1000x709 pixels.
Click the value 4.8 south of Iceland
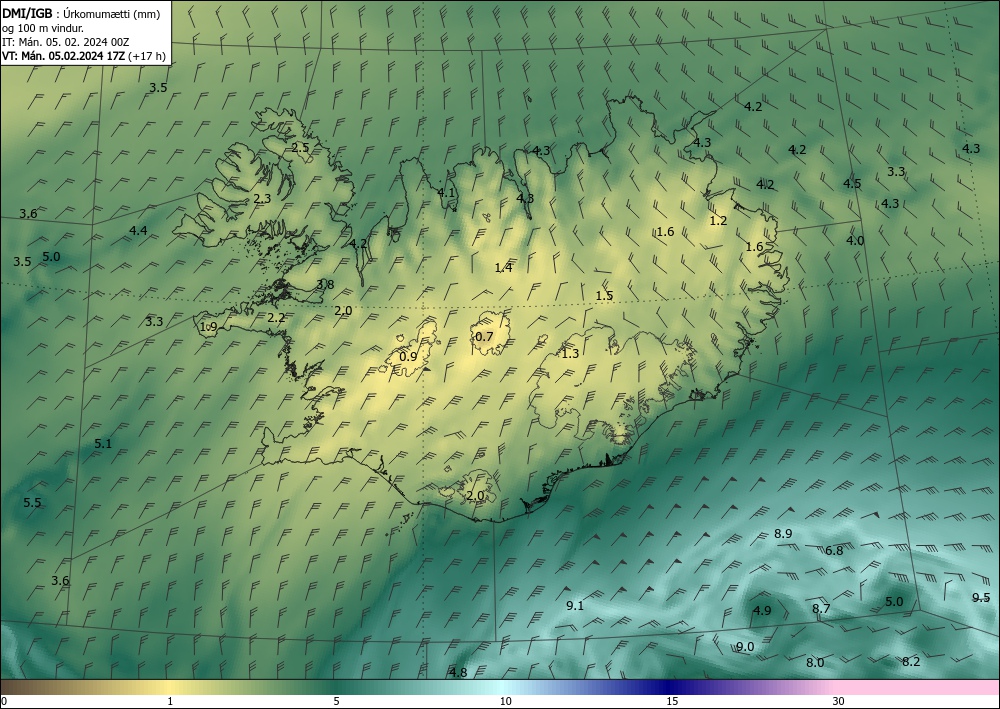(x=459, y=672)
